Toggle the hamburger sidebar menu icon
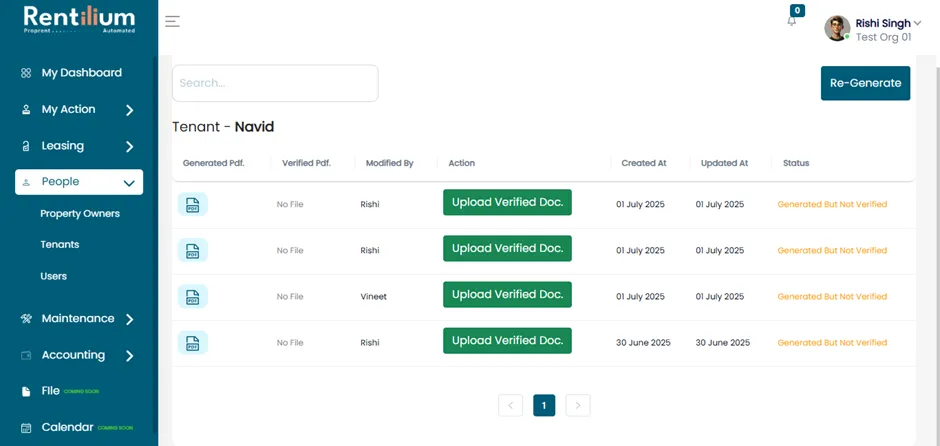 coord(173,22)
